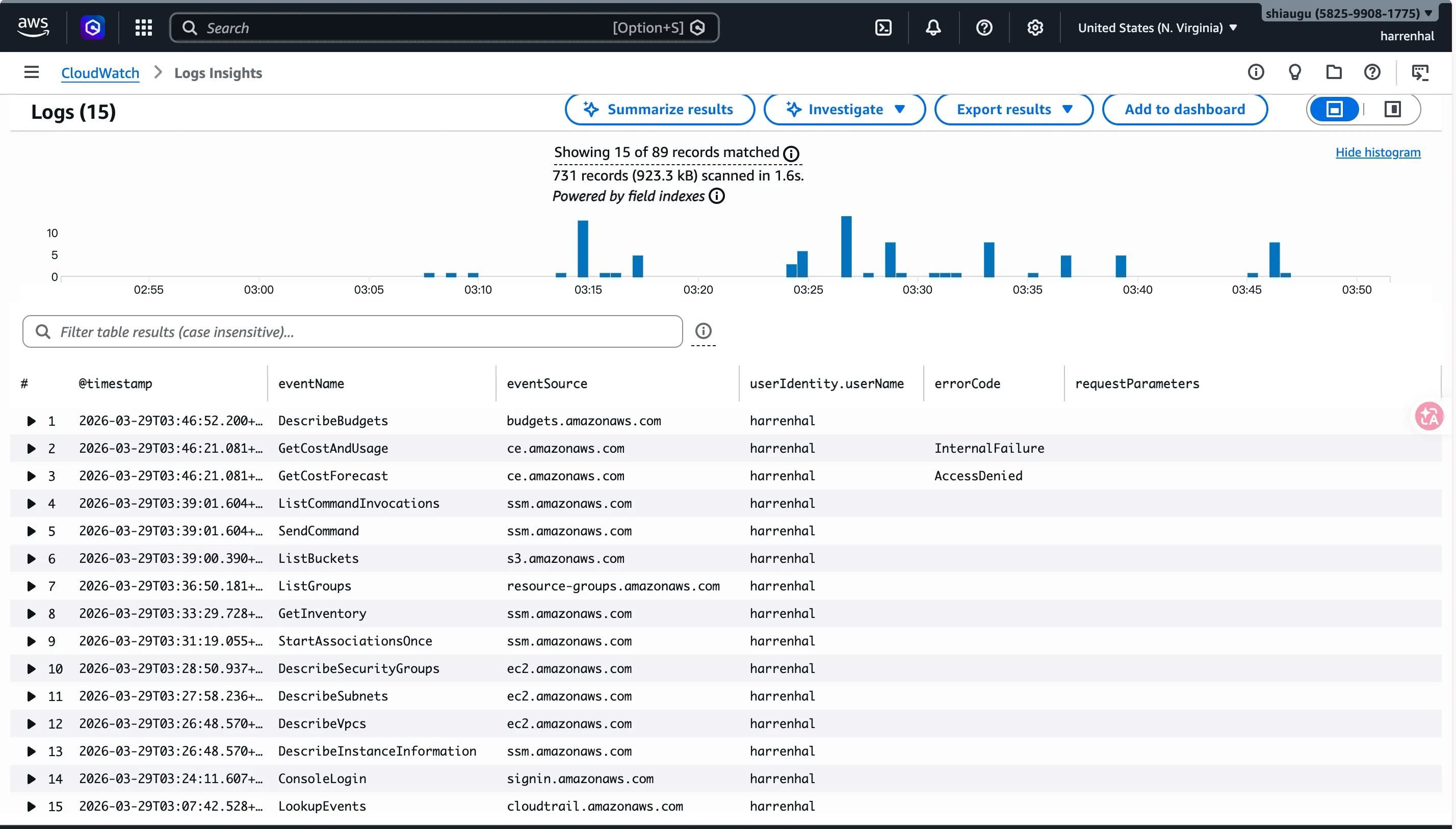
Task: Open the region selector United States (N. Virginia)
Action: click(1157, 28)
